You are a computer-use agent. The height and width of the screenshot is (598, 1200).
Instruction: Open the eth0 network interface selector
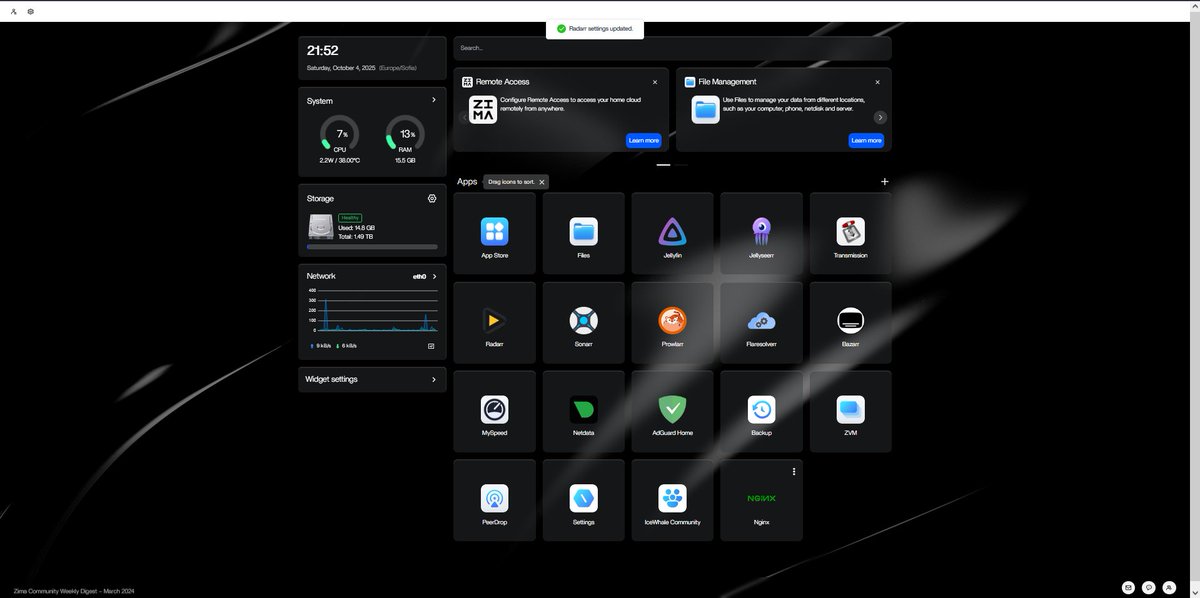[x=425, y=276]
